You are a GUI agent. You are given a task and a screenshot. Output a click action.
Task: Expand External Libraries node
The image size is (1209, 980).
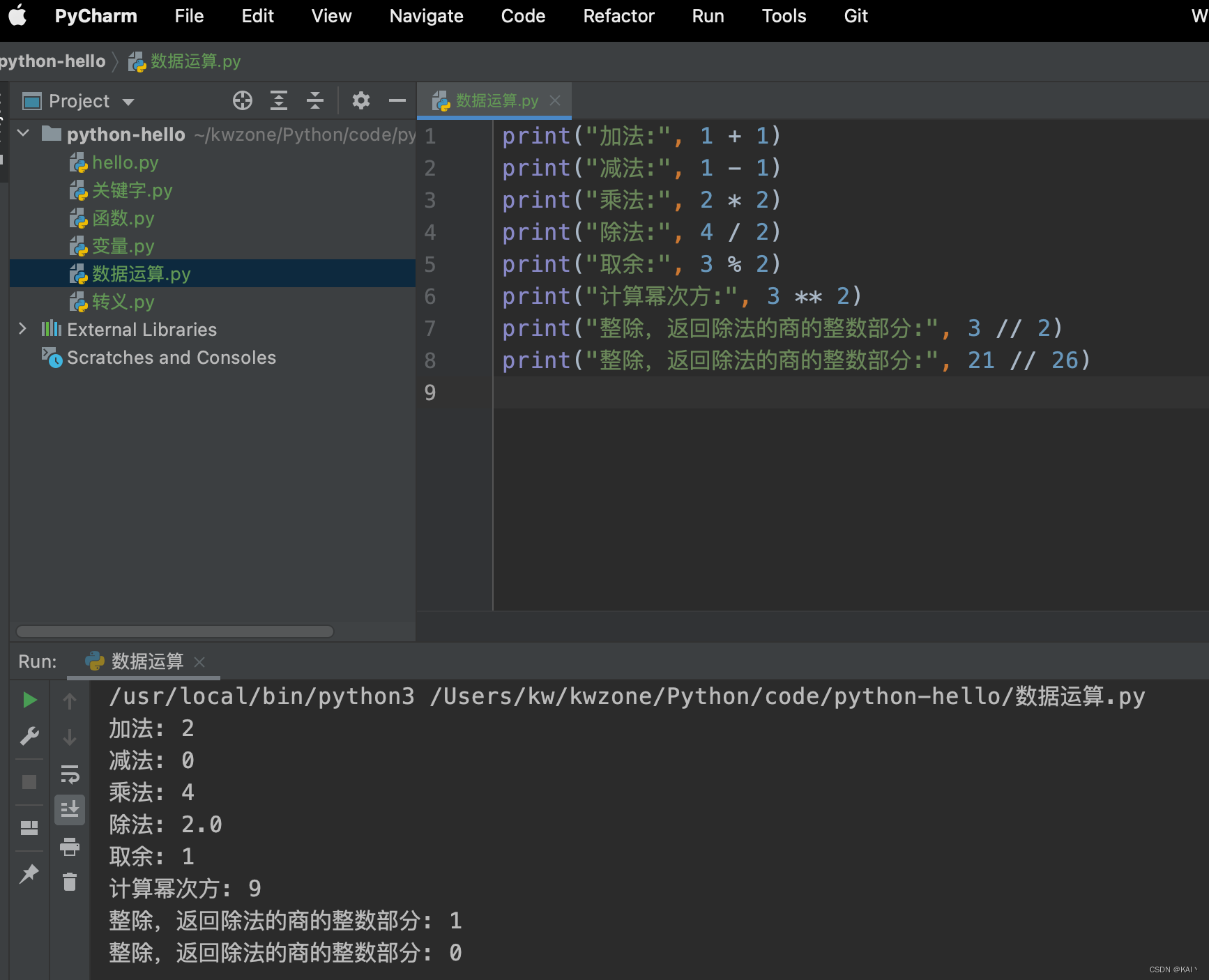pos(22,328)
